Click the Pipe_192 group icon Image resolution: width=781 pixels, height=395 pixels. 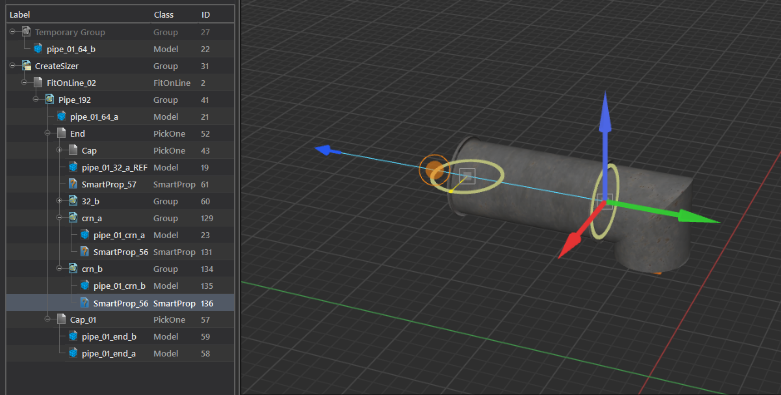[49, 100]
